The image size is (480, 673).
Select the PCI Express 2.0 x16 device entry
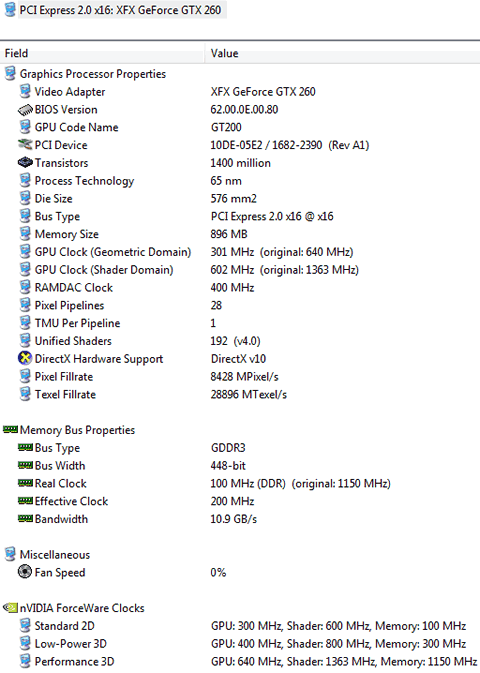[x=115, y=10]
